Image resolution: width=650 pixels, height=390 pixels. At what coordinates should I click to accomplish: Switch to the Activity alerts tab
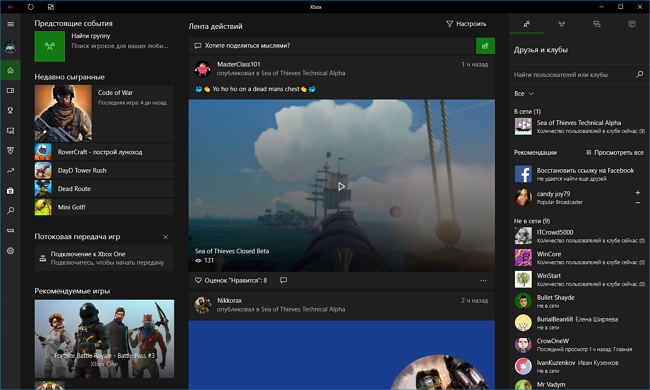pos(632,24)
